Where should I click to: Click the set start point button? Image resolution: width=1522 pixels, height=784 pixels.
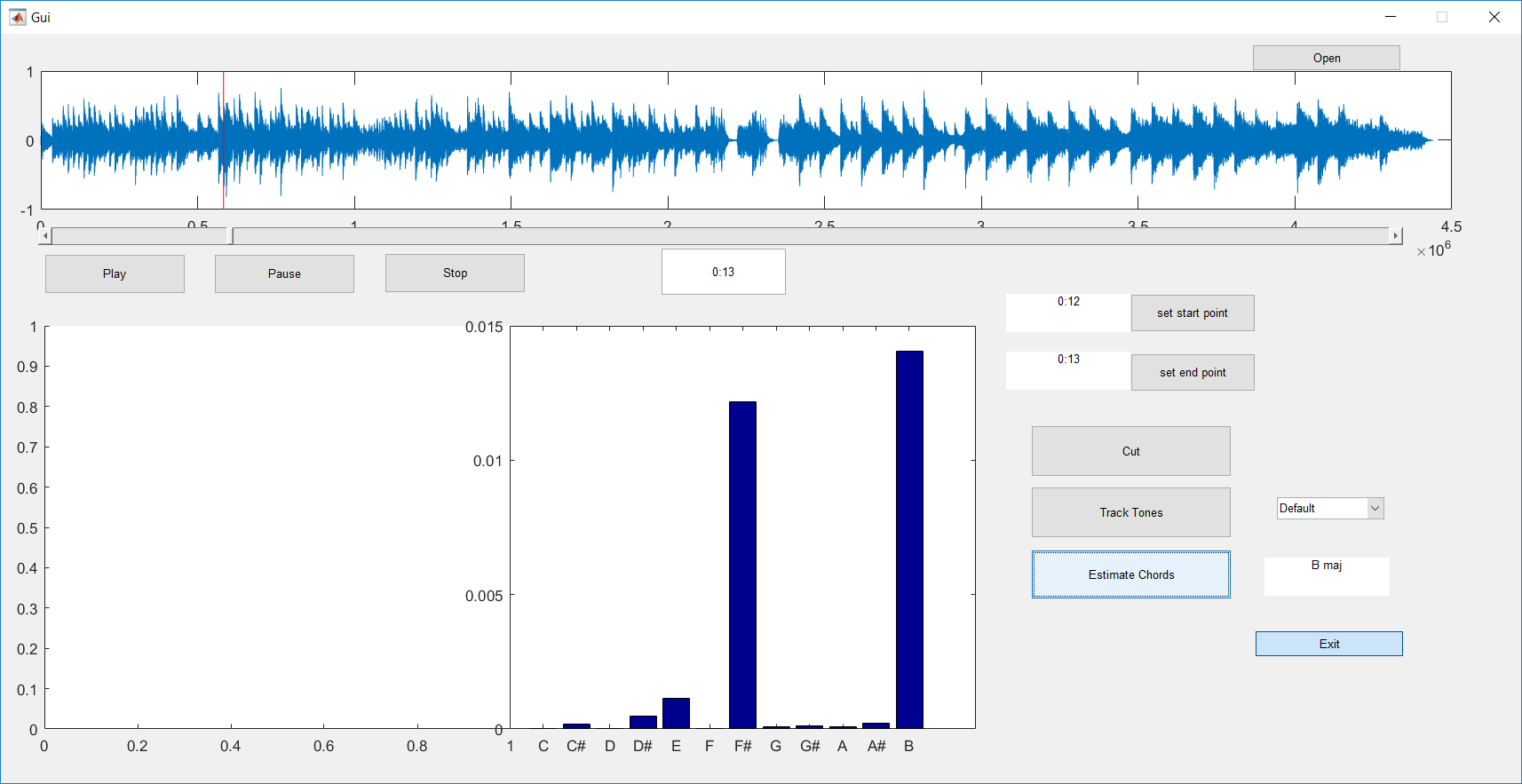tap(1193, 313)
